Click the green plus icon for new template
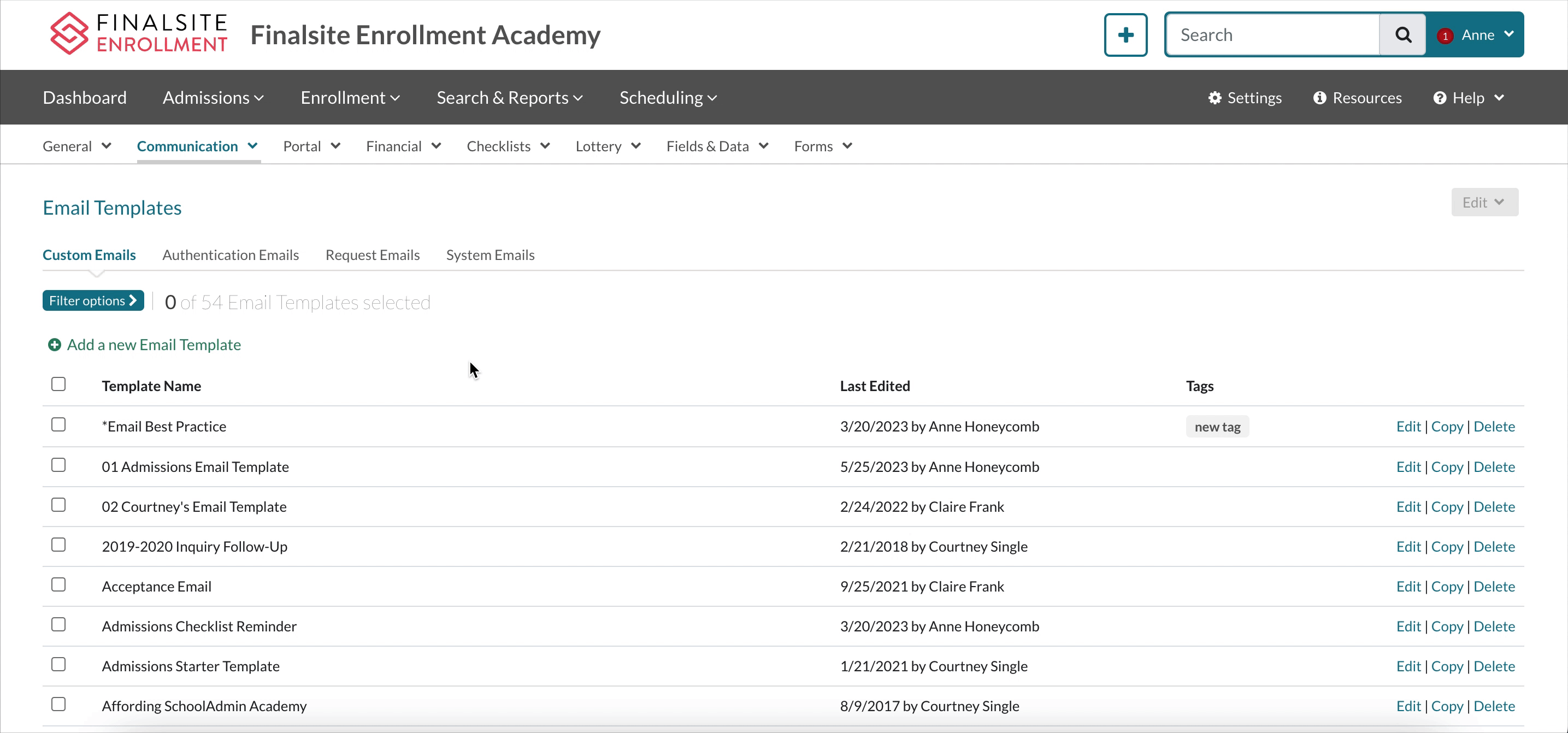Screen dimensions: 1568x733 (54, 345)
